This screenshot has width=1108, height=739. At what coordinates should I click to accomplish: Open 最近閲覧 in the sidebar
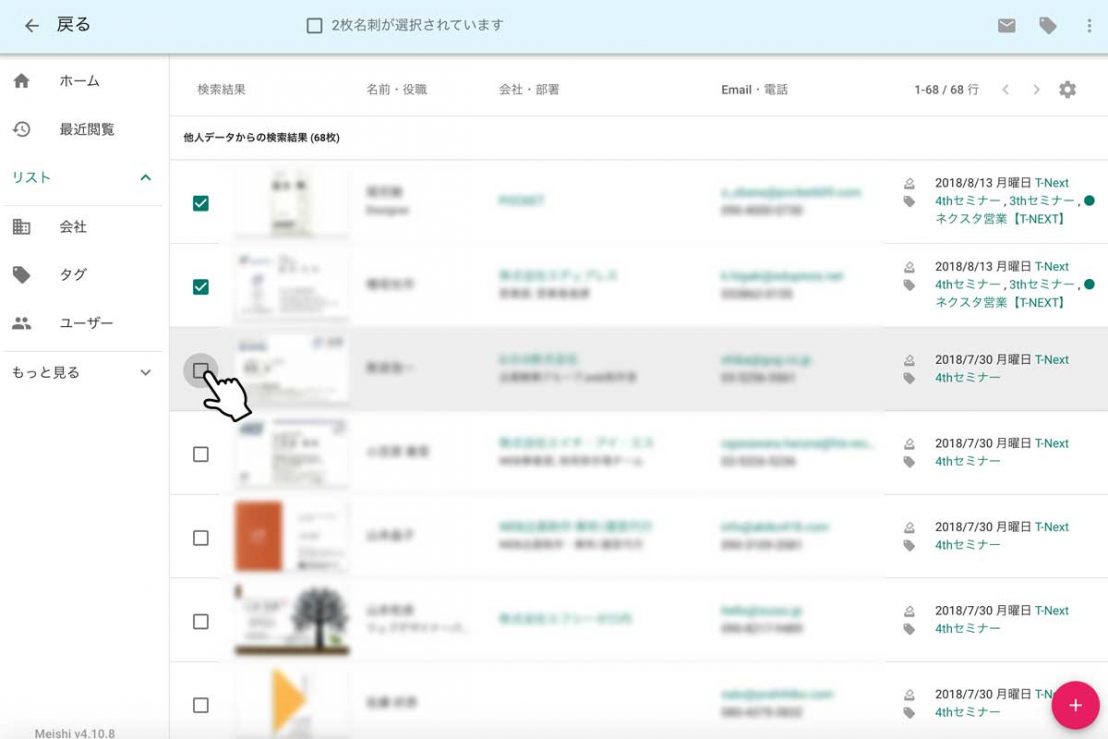[86, 129]
